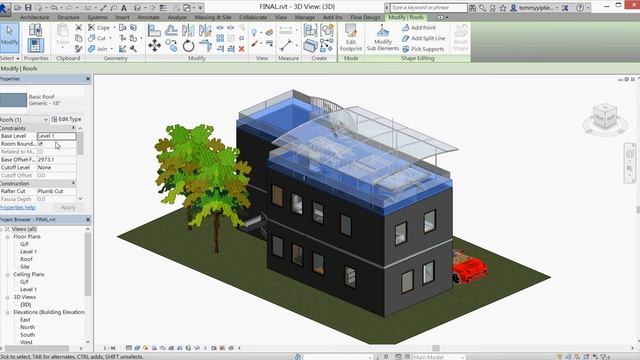Toggle the Room Bounding checkbox
The width and height of the screenshot is (640, 360).
(40, 144)
